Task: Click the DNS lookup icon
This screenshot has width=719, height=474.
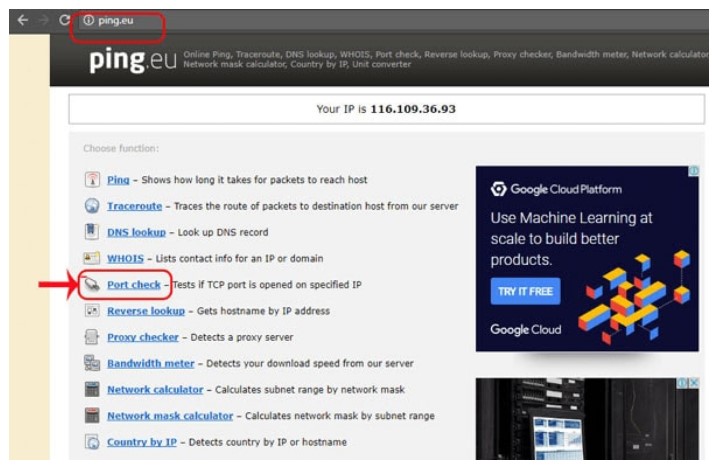Action: click(91, 232)
